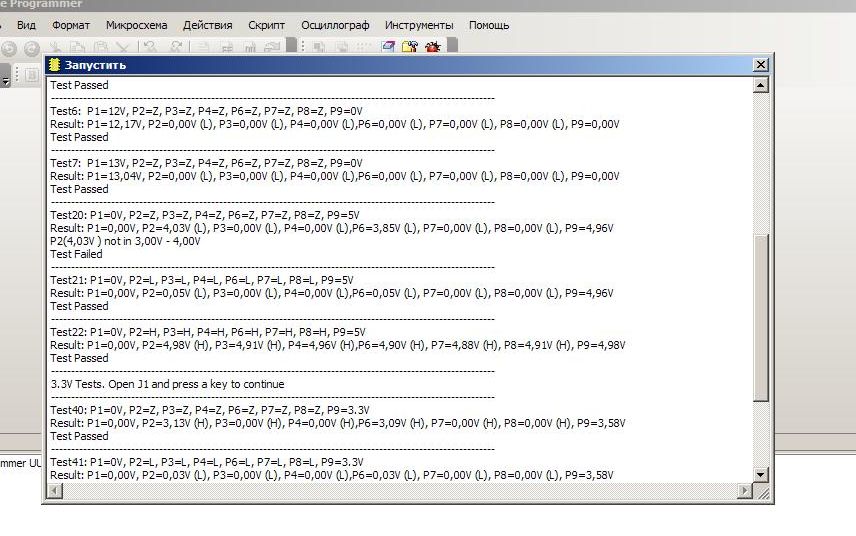
Task: Click the Result line showing P1=12,17V
Action: click(335, 124)
